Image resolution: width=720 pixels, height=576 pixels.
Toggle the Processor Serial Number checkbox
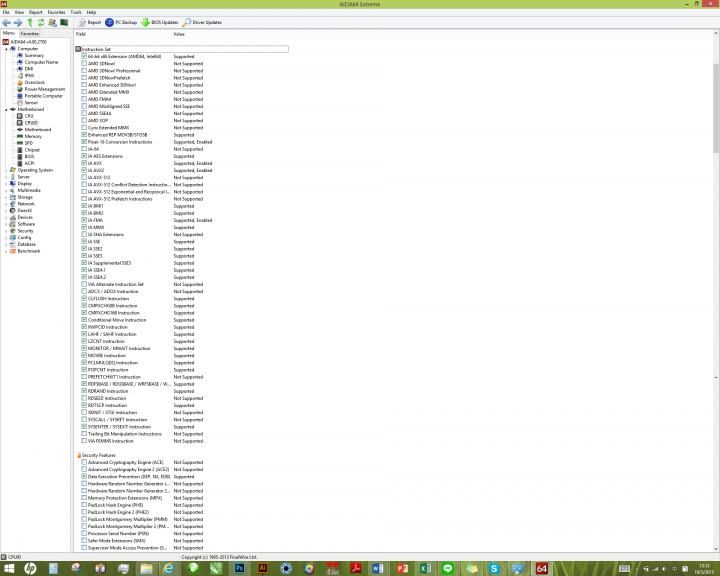[x=84, y=533]
